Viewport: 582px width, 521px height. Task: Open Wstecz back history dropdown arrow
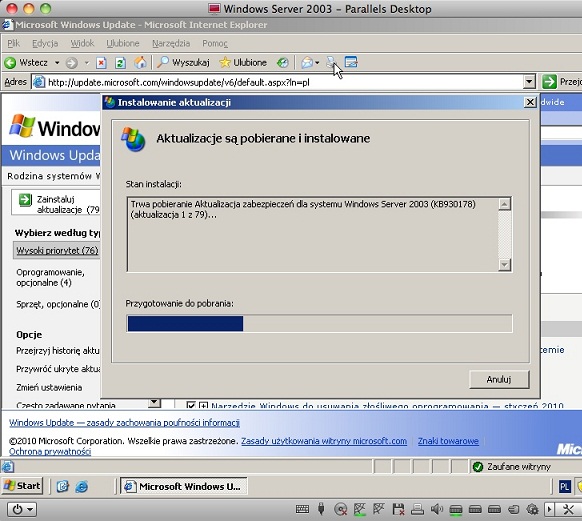[57, 63]
